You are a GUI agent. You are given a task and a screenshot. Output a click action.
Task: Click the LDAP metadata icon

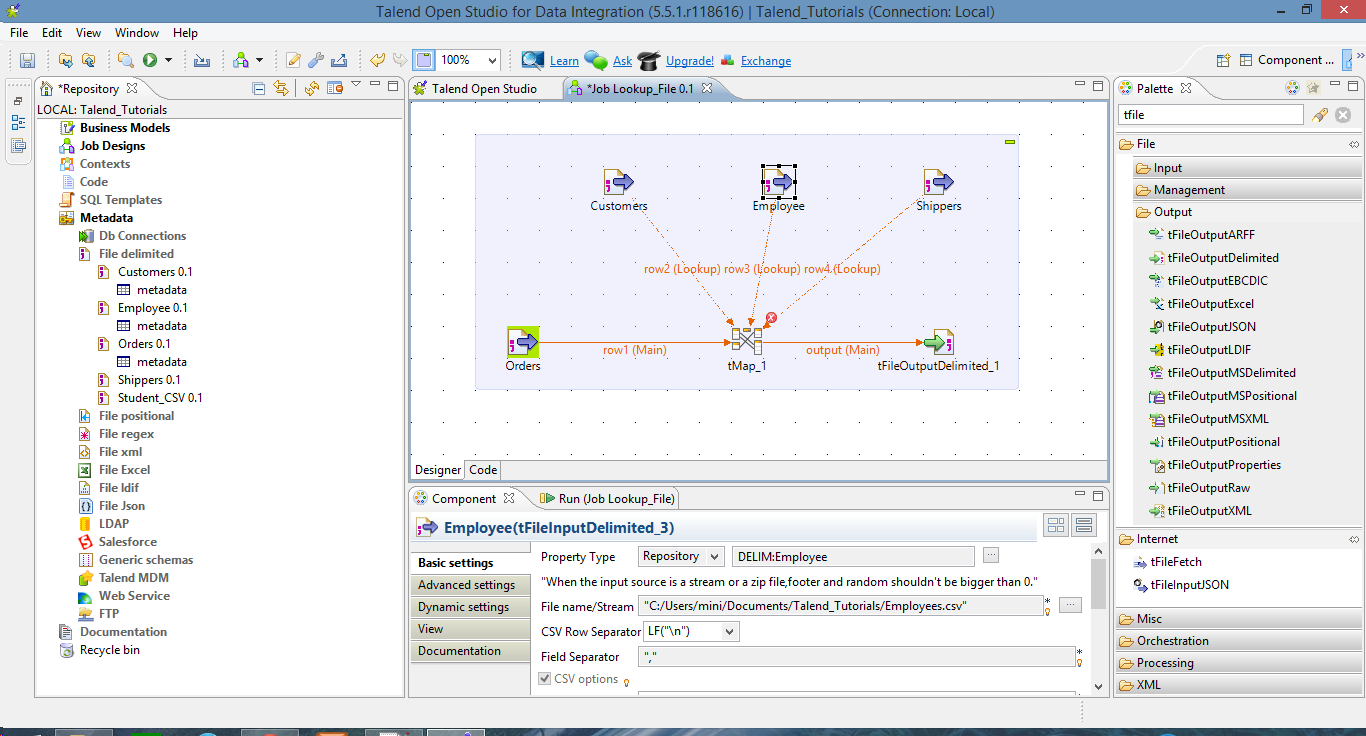pyautogui.click(x=87, y=524)
